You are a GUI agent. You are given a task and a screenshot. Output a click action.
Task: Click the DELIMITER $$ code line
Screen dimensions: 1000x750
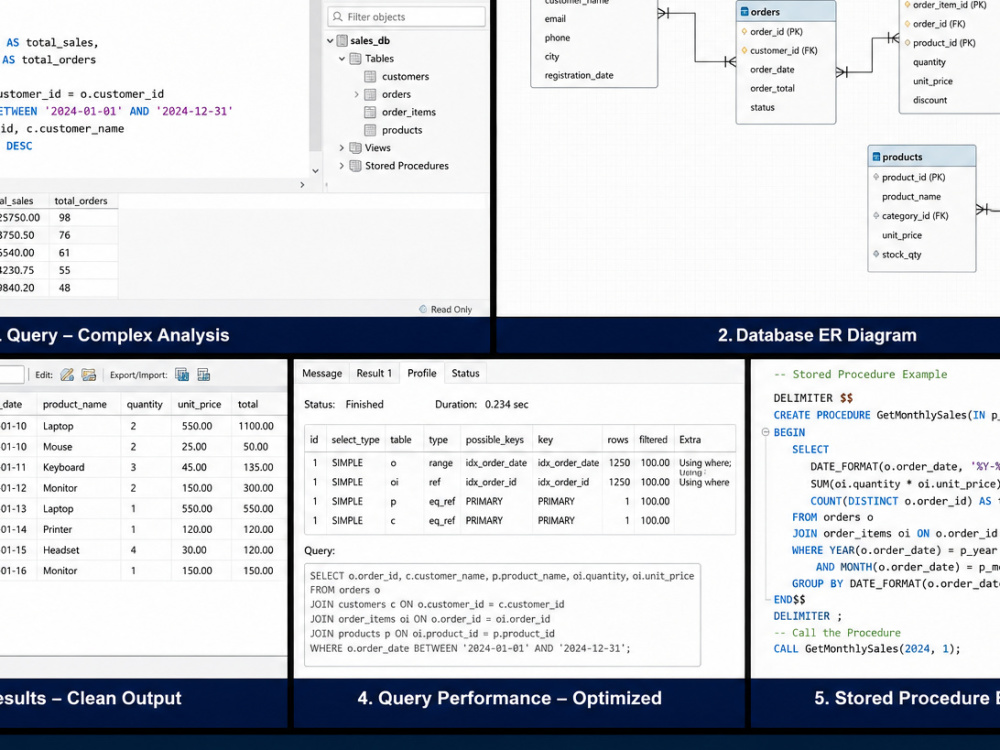813,398
